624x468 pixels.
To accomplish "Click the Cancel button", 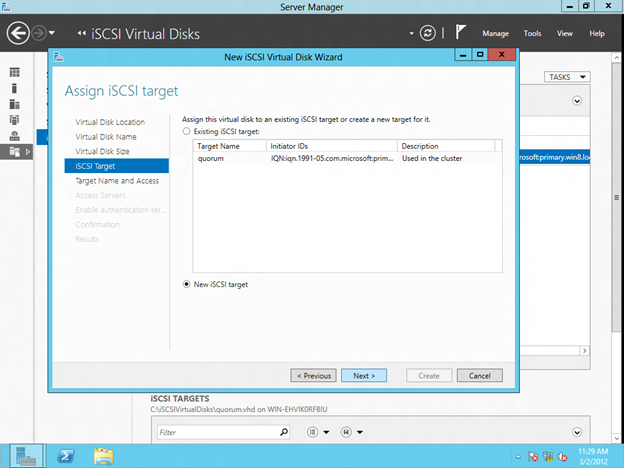I will tap(479, 375).
